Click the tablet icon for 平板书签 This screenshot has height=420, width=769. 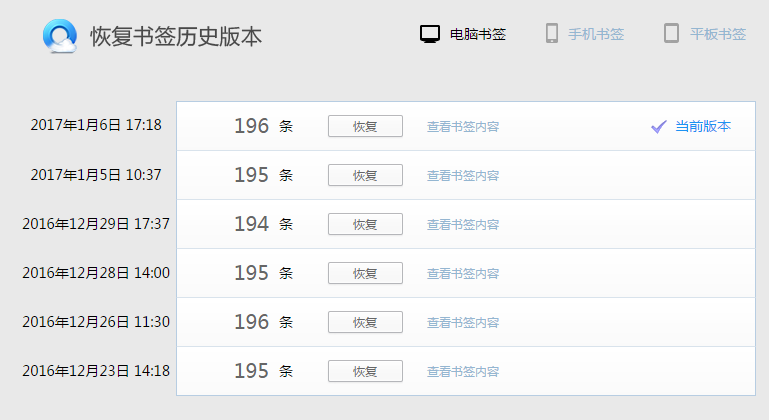tap(671, 33)
